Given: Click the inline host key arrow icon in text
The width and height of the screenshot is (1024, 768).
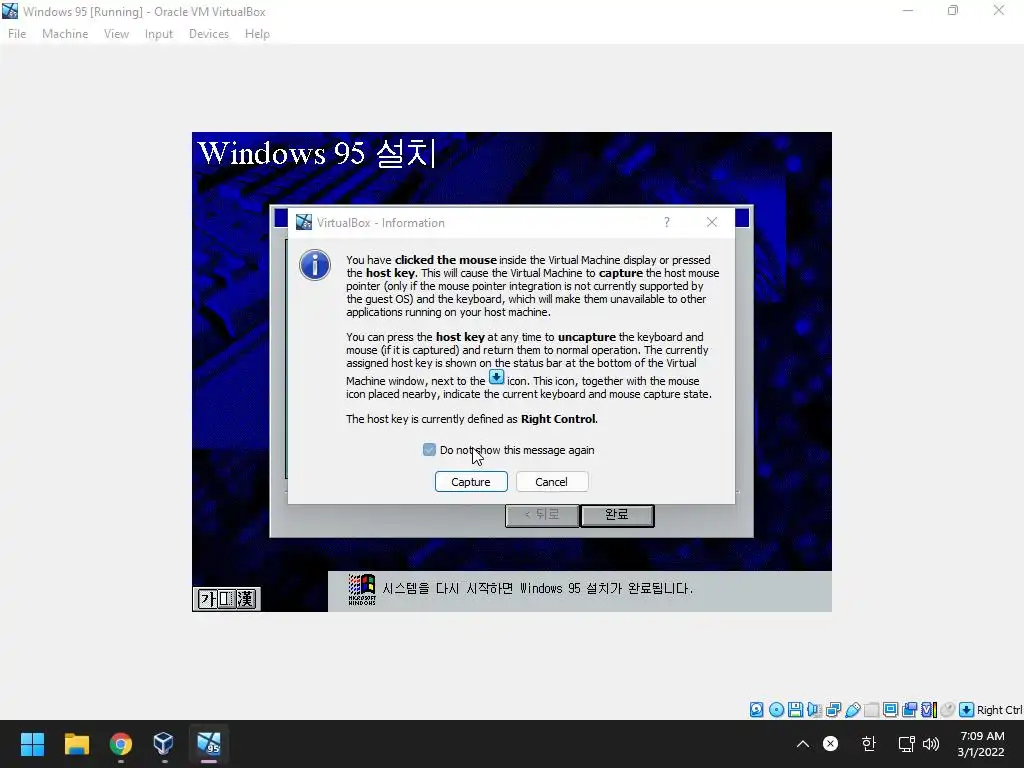Looking at the screenshot, I should pos(496,377).
